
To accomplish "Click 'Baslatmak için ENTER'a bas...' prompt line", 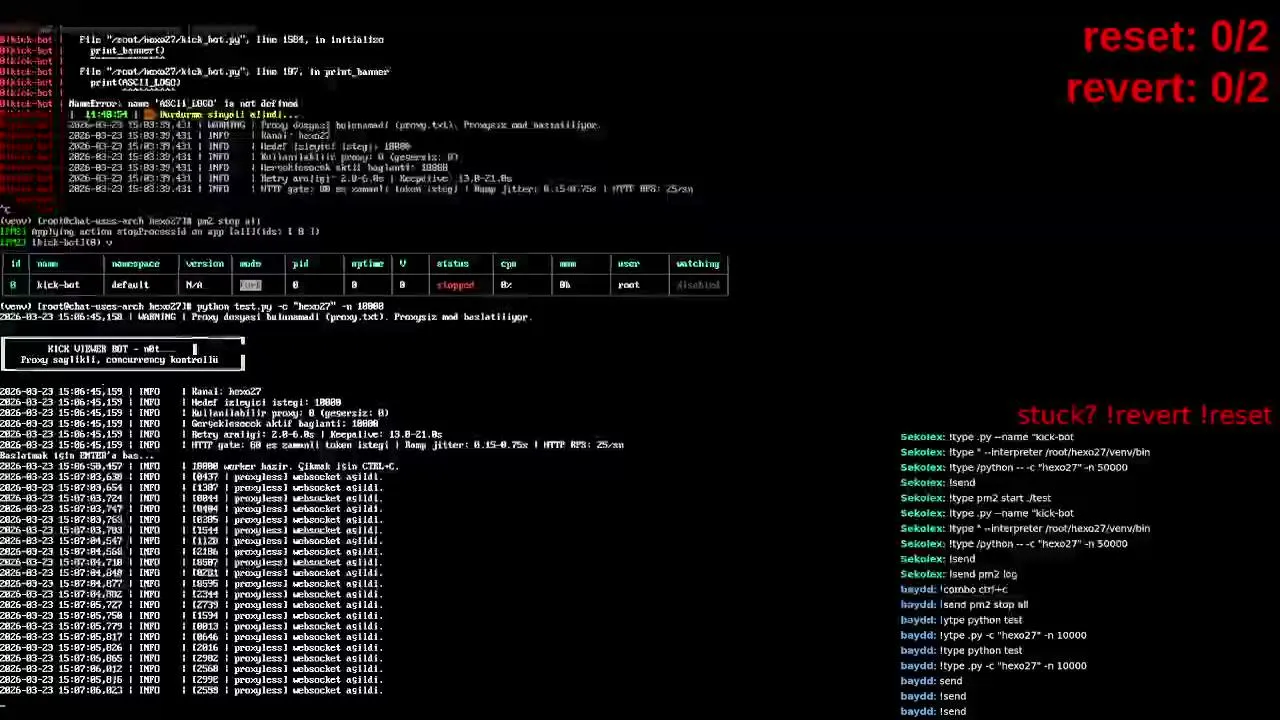I will pos(78,456).
